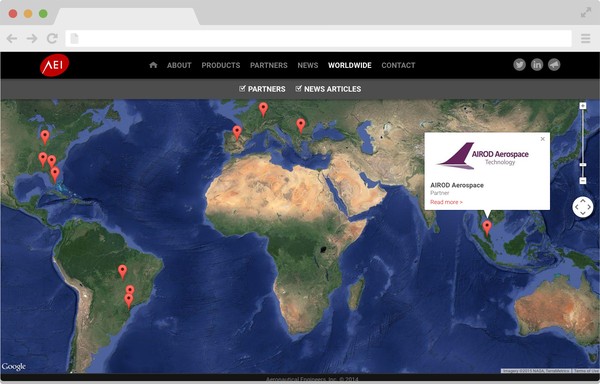Toggle the browser fullscreen arrows icon
This screenshot has width=600, height=384.
586,13
